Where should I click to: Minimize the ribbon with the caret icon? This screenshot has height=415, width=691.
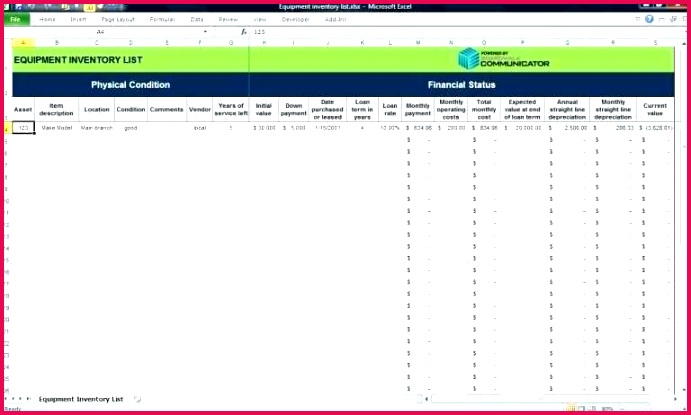[x=638, y=19]
